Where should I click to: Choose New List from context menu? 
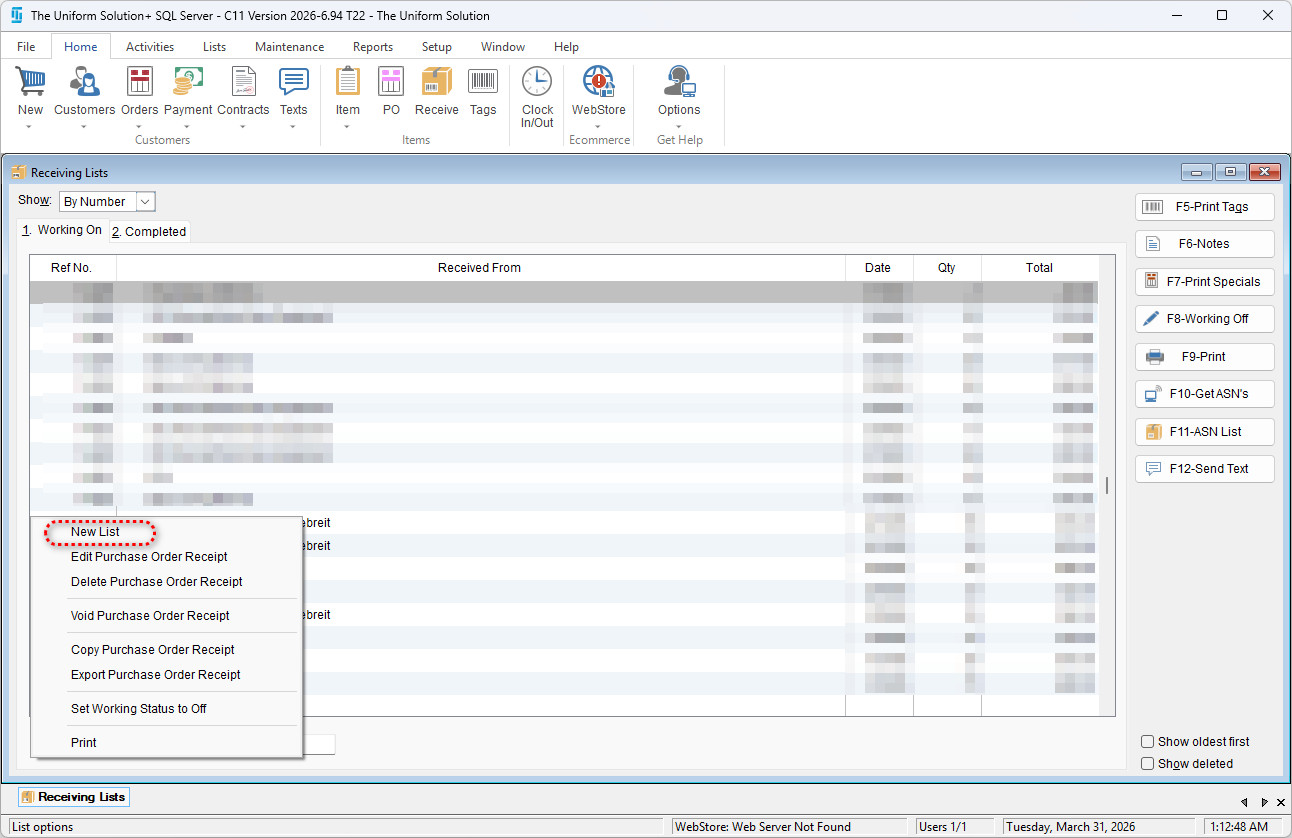point(96,532)
